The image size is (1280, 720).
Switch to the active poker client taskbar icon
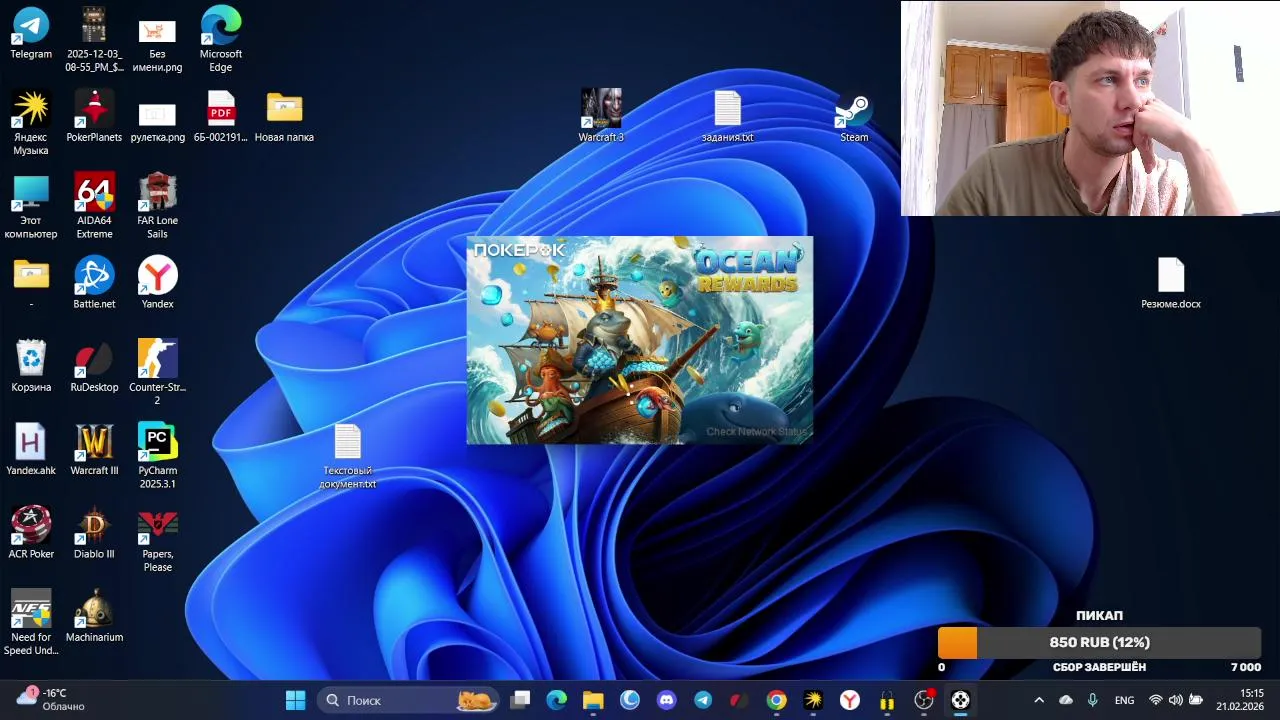[960, 700]
